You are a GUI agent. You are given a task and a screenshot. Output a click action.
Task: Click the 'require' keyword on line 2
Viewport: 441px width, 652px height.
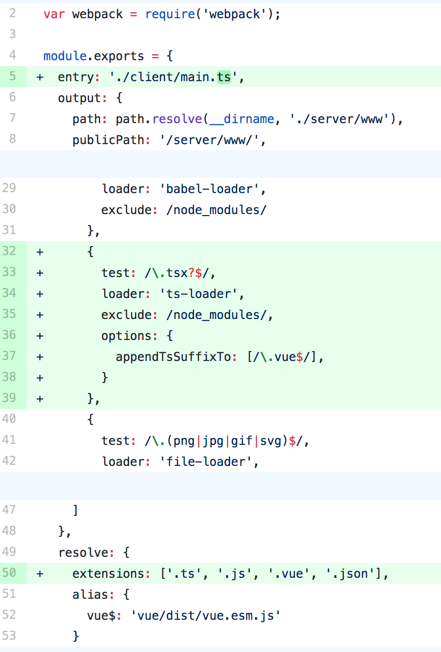[170, 14]
